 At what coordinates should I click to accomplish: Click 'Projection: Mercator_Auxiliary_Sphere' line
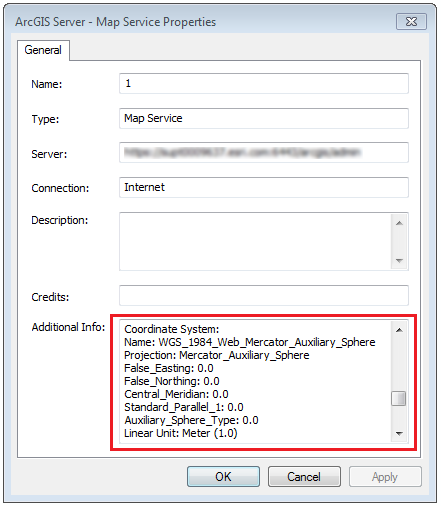217,355
